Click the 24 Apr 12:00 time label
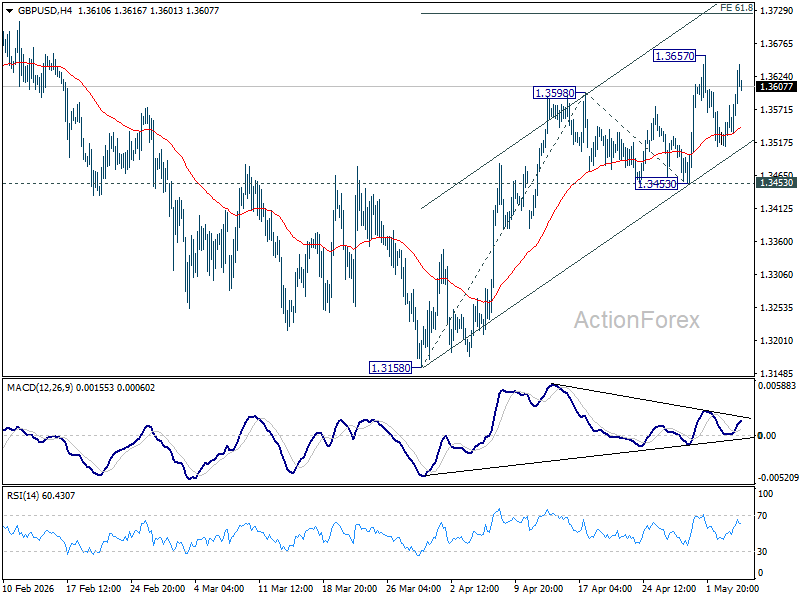The image size is (800, 600). click(669, 589)
